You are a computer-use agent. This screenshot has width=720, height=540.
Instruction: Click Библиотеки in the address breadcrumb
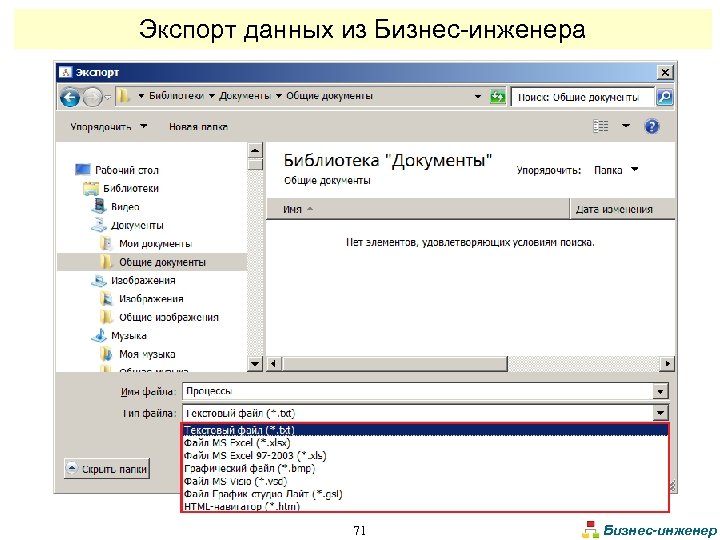(x=176, y=96)
